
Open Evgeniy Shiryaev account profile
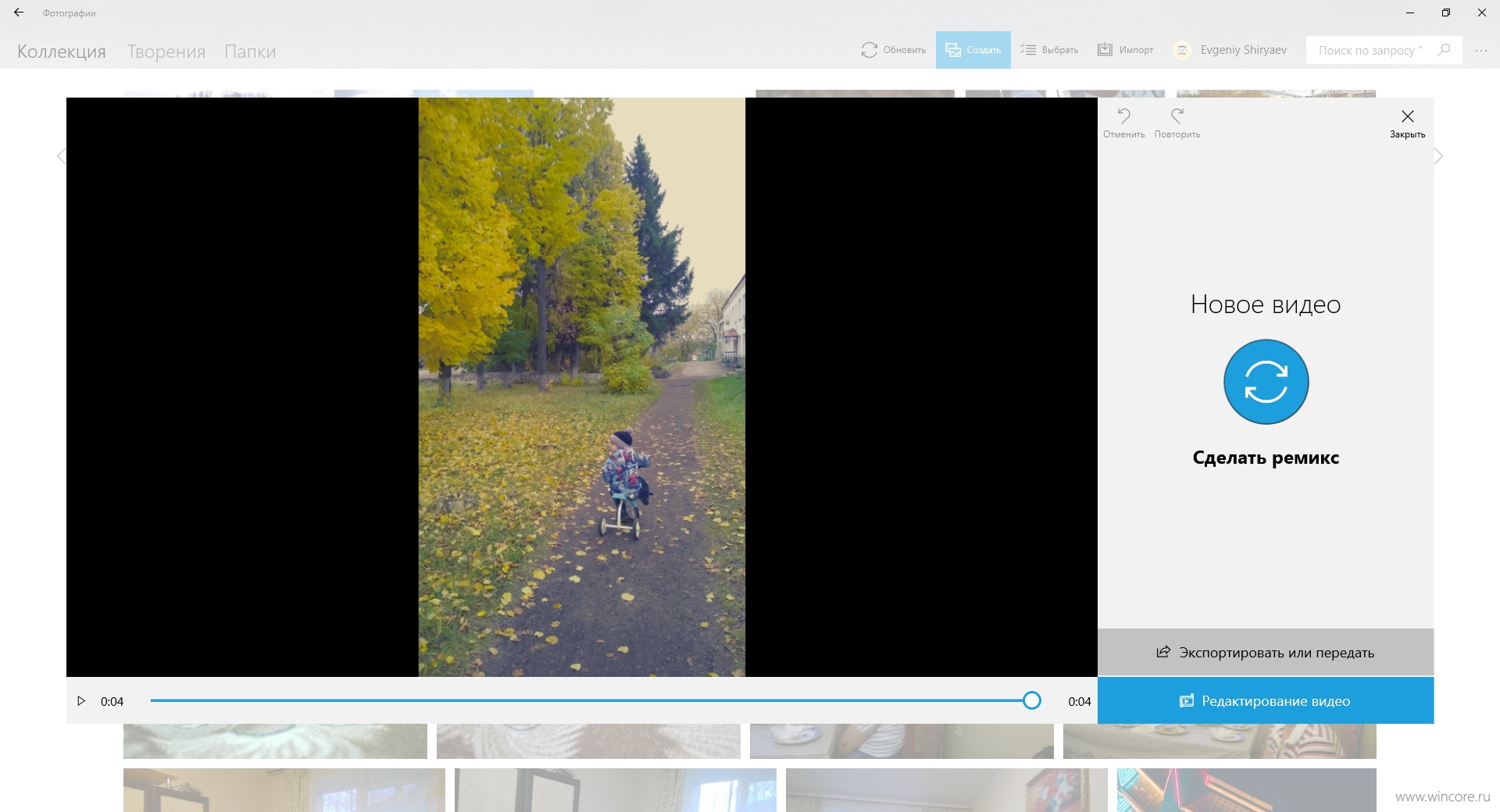tap(1230, 50)
